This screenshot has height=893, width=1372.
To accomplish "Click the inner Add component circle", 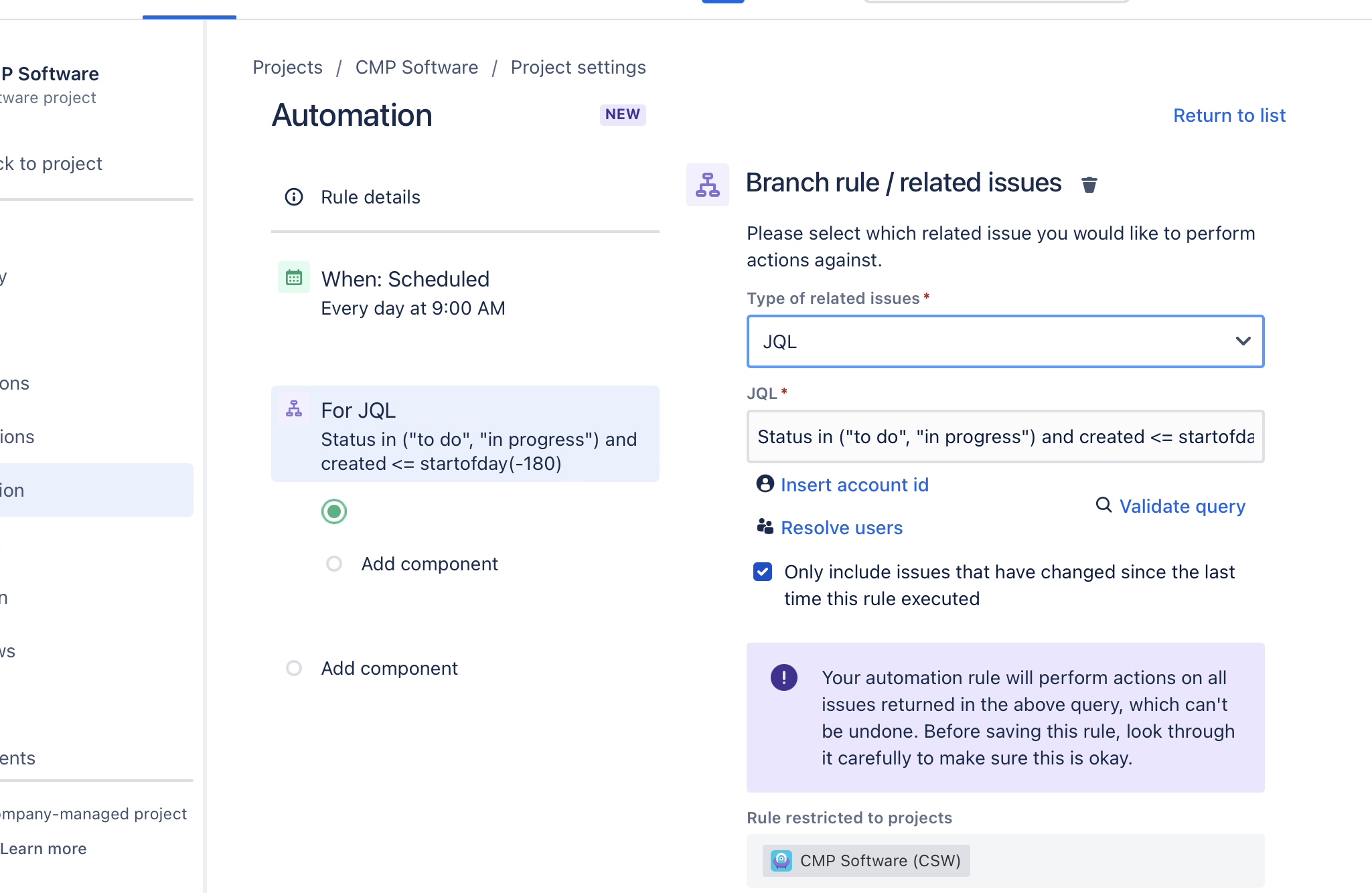I will point(333,564).
